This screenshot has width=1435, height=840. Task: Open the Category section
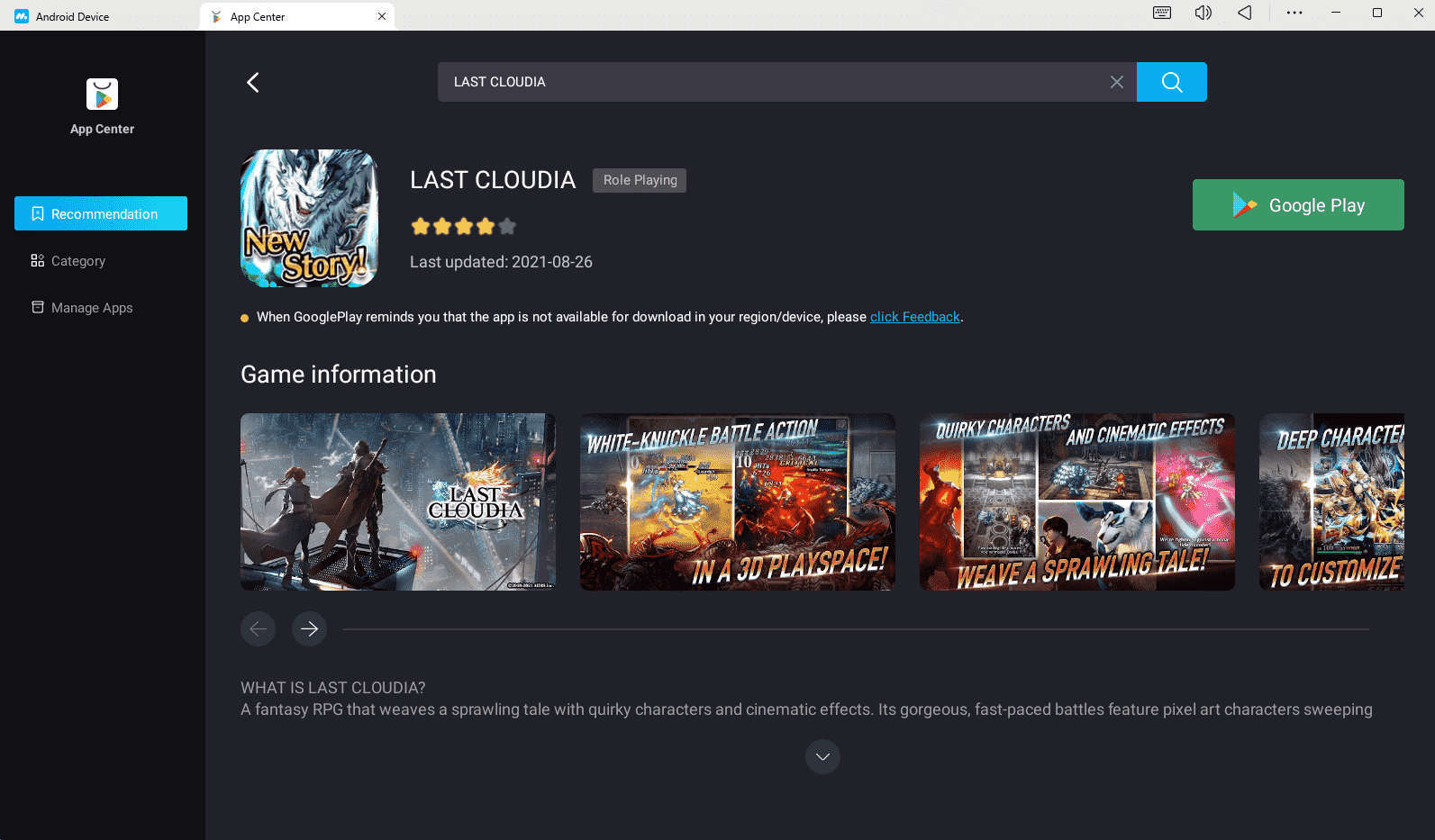pyautogui.click(x=68, y=261)
